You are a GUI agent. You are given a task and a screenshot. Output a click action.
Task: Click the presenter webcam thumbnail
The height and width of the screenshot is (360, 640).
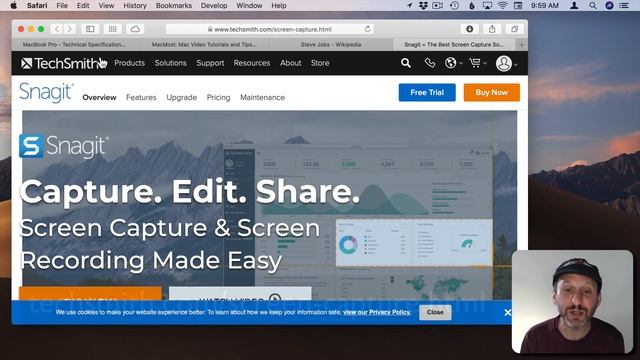[572, 302]
